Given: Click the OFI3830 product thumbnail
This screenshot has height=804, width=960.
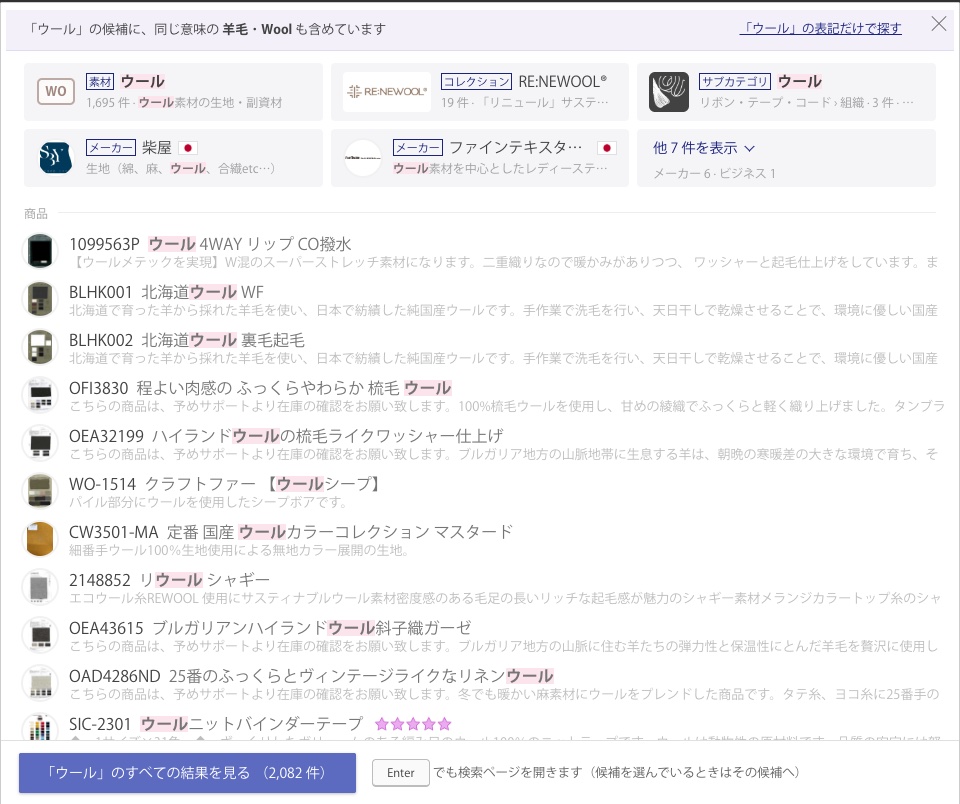Looking at the screenshot, I should pyautogui.click(x=40, y=395).
